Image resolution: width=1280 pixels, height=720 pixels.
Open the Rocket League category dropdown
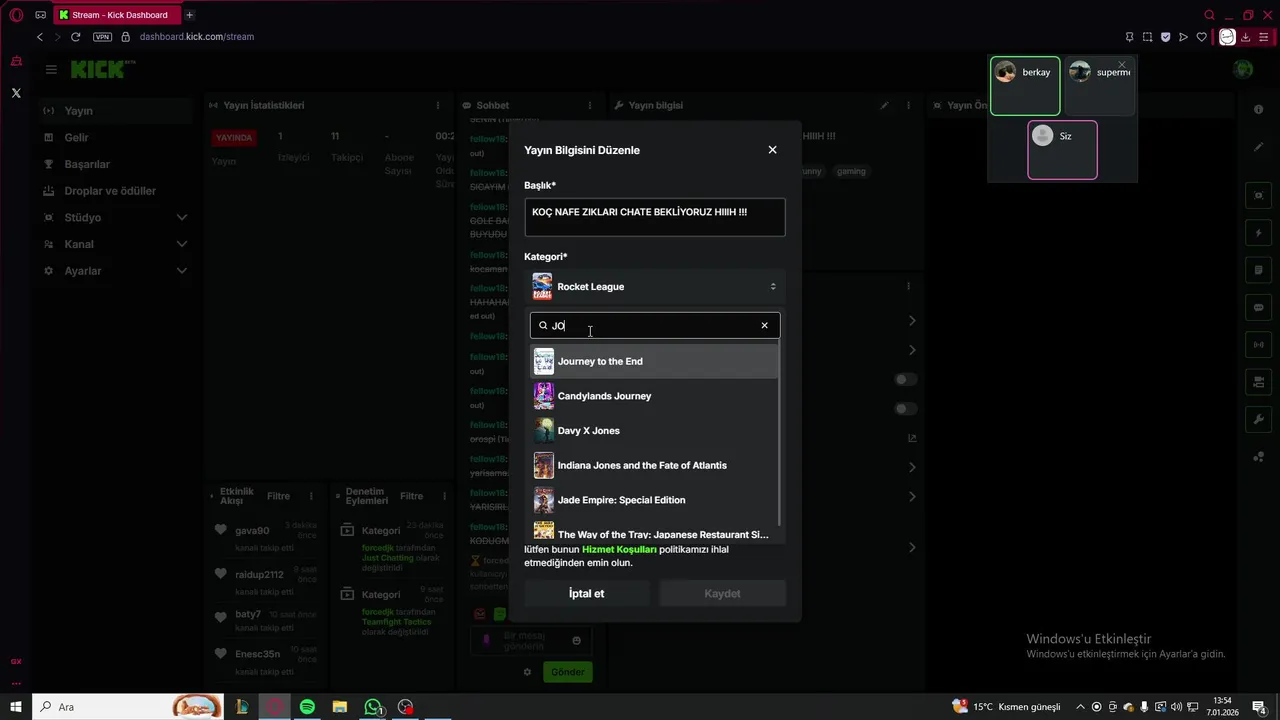coord(654,287)
